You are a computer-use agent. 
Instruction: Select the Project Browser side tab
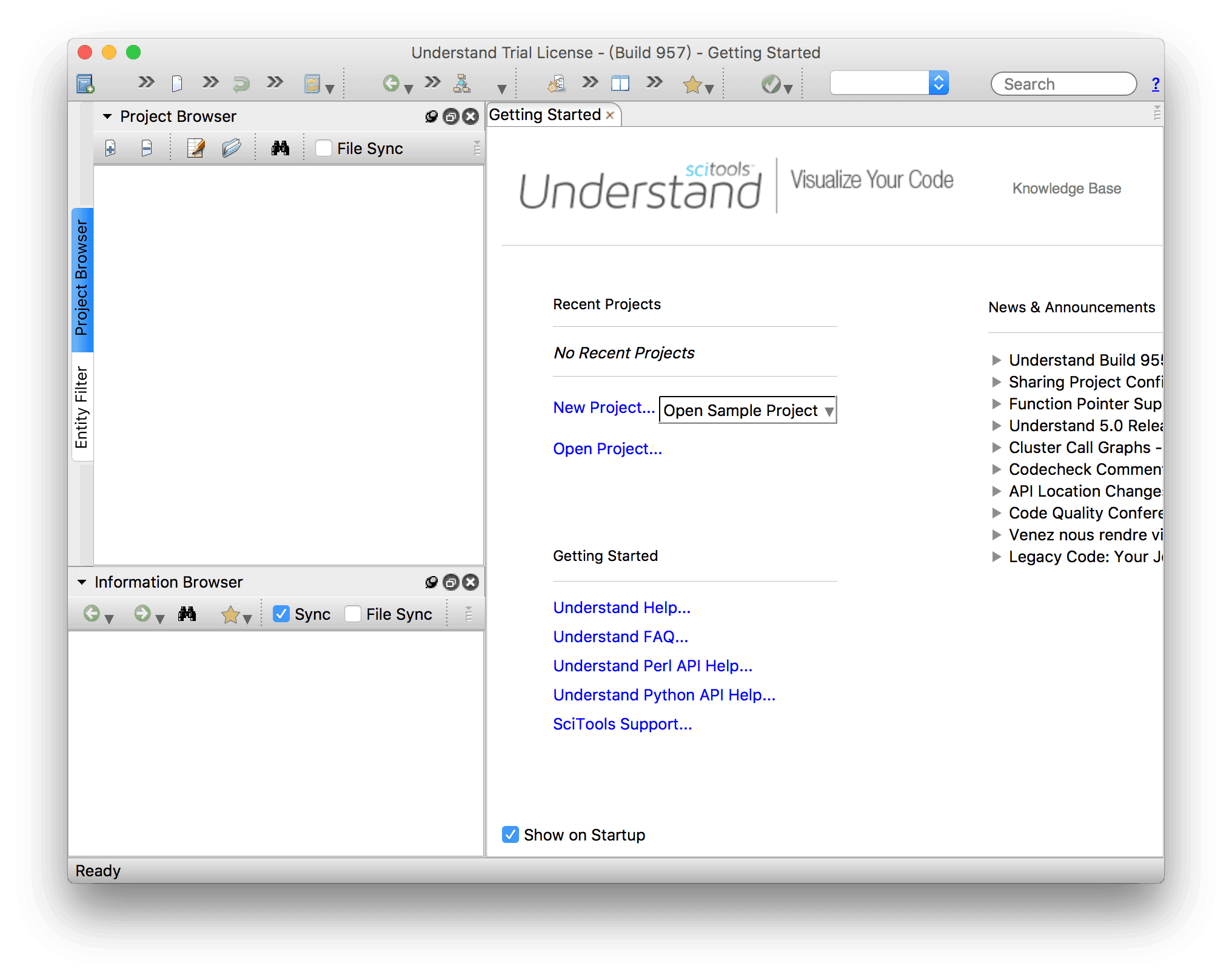82,279
